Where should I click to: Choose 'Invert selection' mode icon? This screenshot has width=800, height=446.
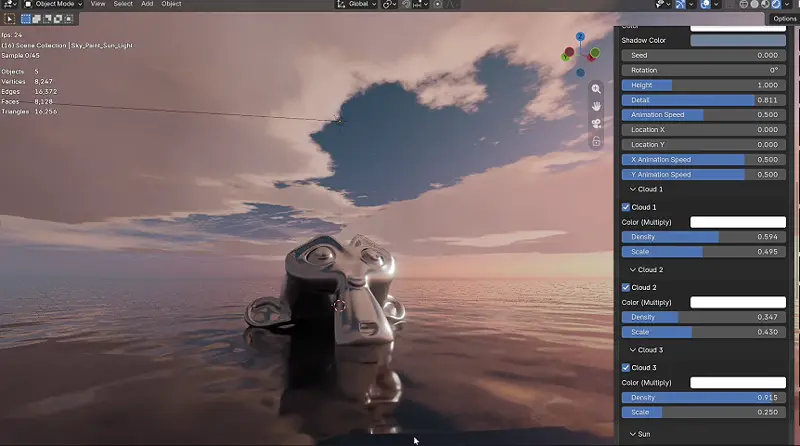click(x=58, y=19)
